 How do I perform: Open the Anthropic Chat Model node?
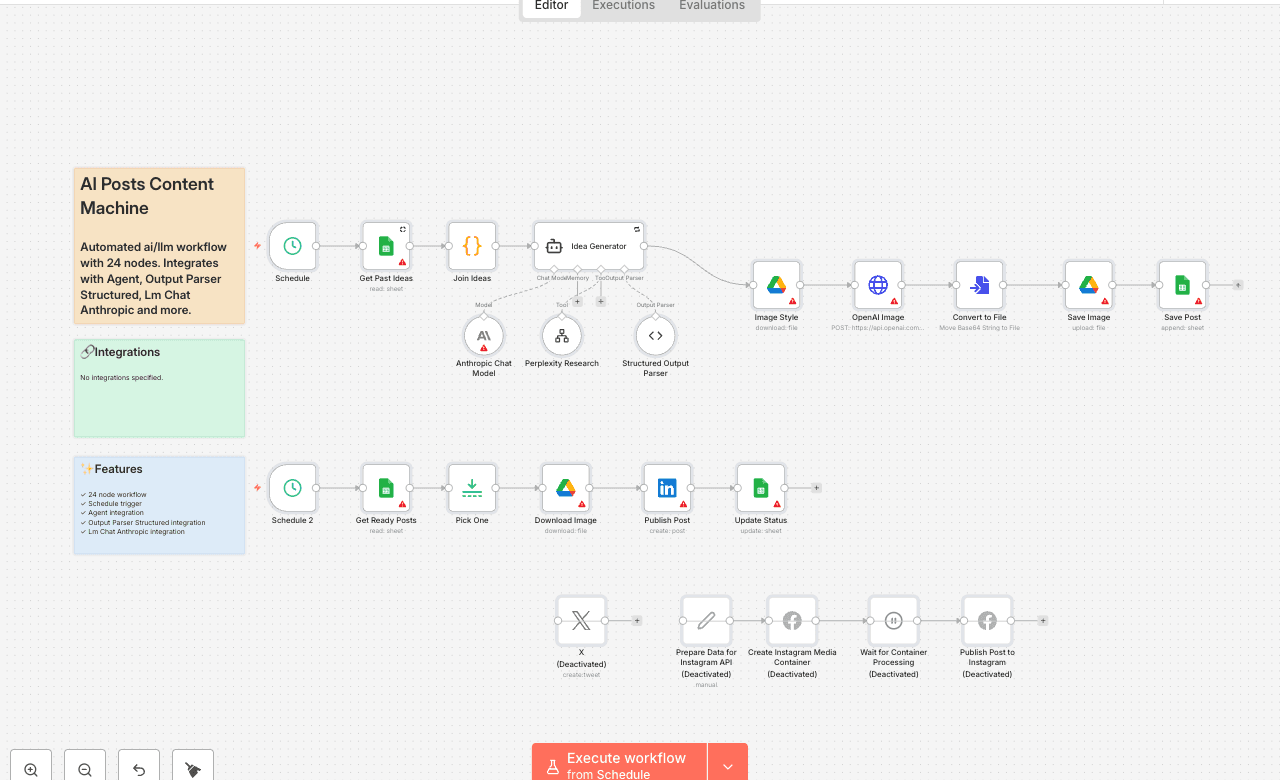(x=483, y=336)
